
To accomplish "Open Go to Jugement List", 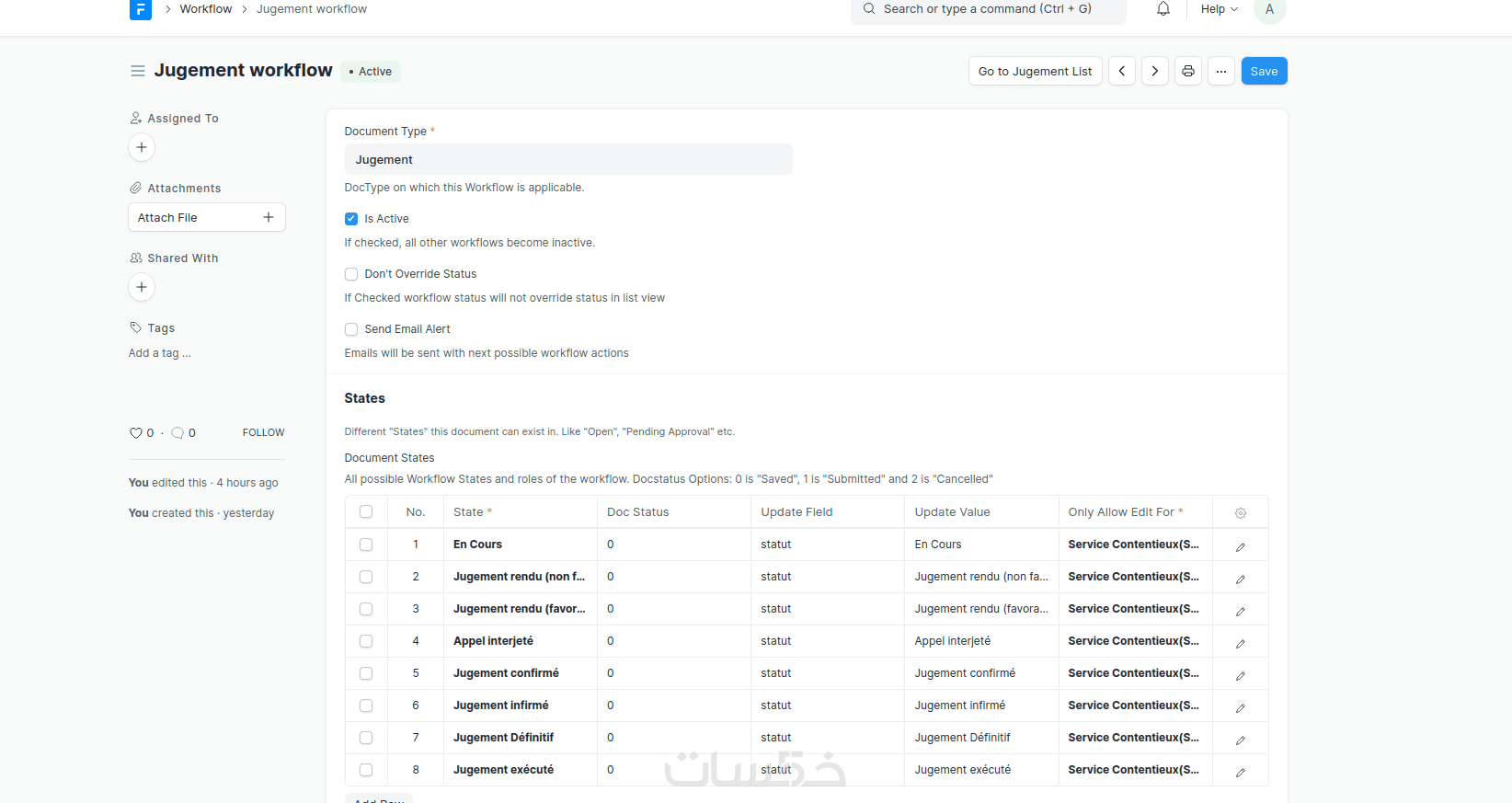I will [x=1035, y=72].
